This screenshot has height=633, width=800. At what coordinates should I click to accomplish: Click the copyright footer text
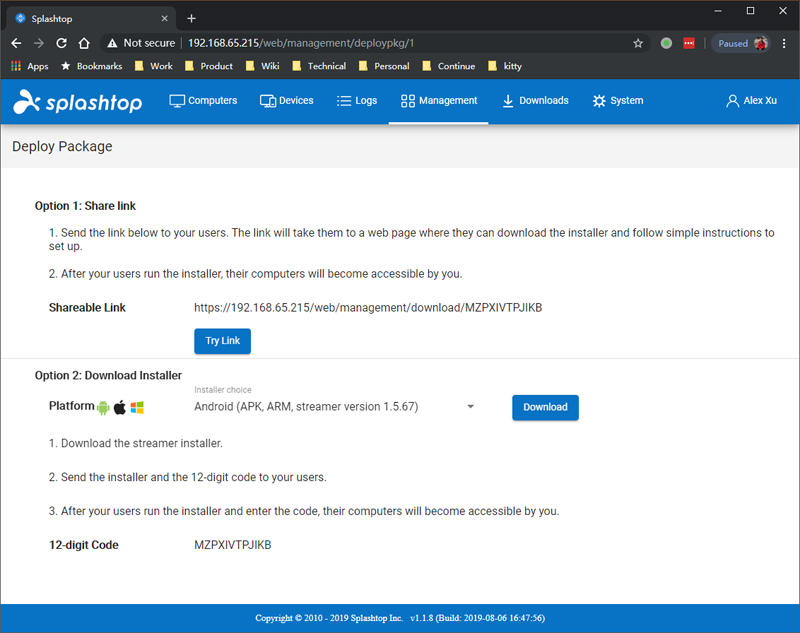[400, 618]
